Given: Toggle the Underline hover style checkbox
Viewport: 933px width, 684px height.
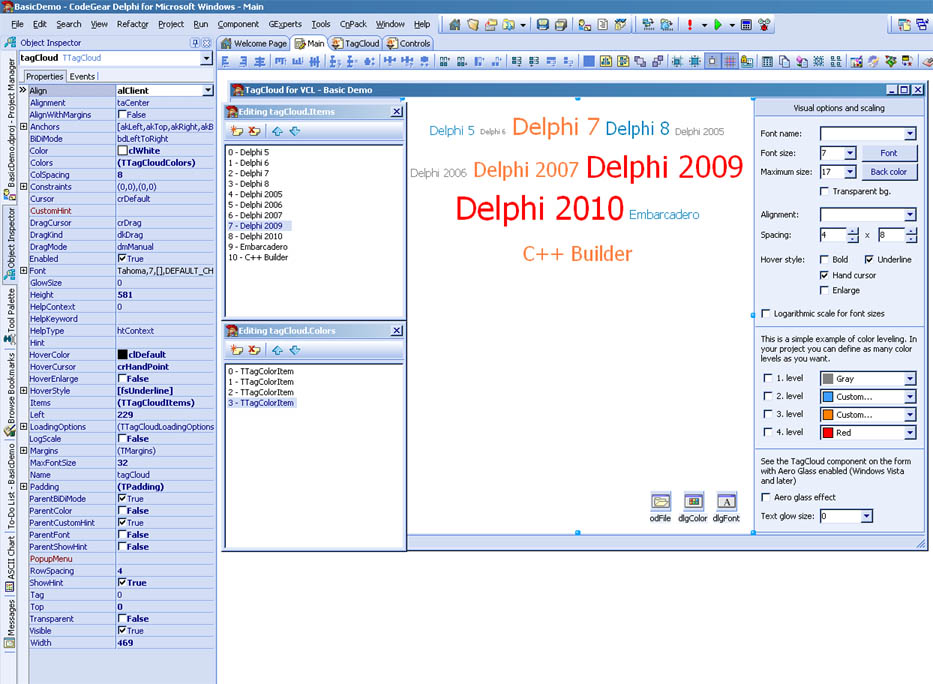Looking at the screenshot, I should pyautogui.click(x=869, y=259).
